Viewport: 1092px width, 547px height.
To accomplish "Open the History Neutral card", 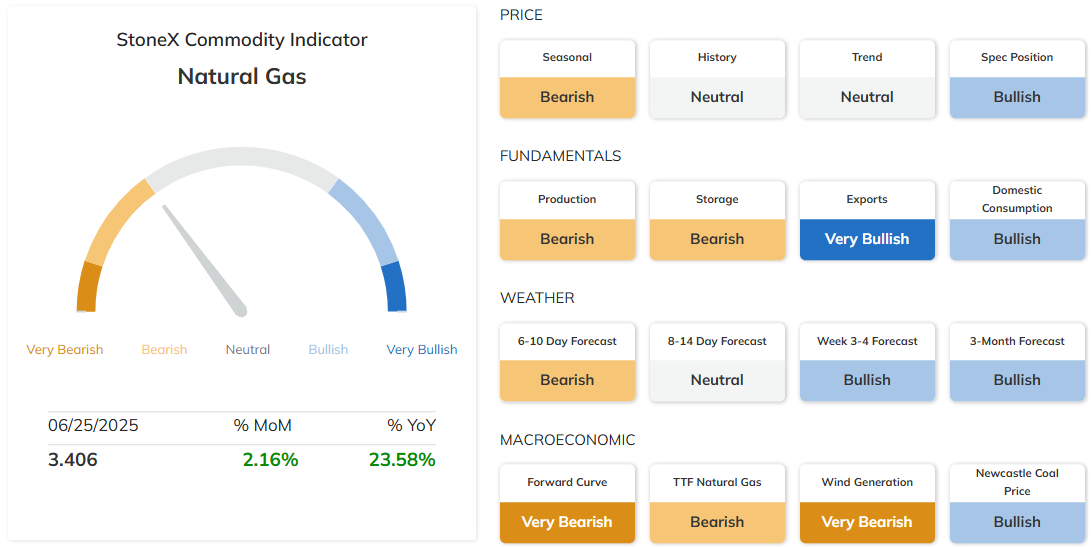I will (717, 79).
